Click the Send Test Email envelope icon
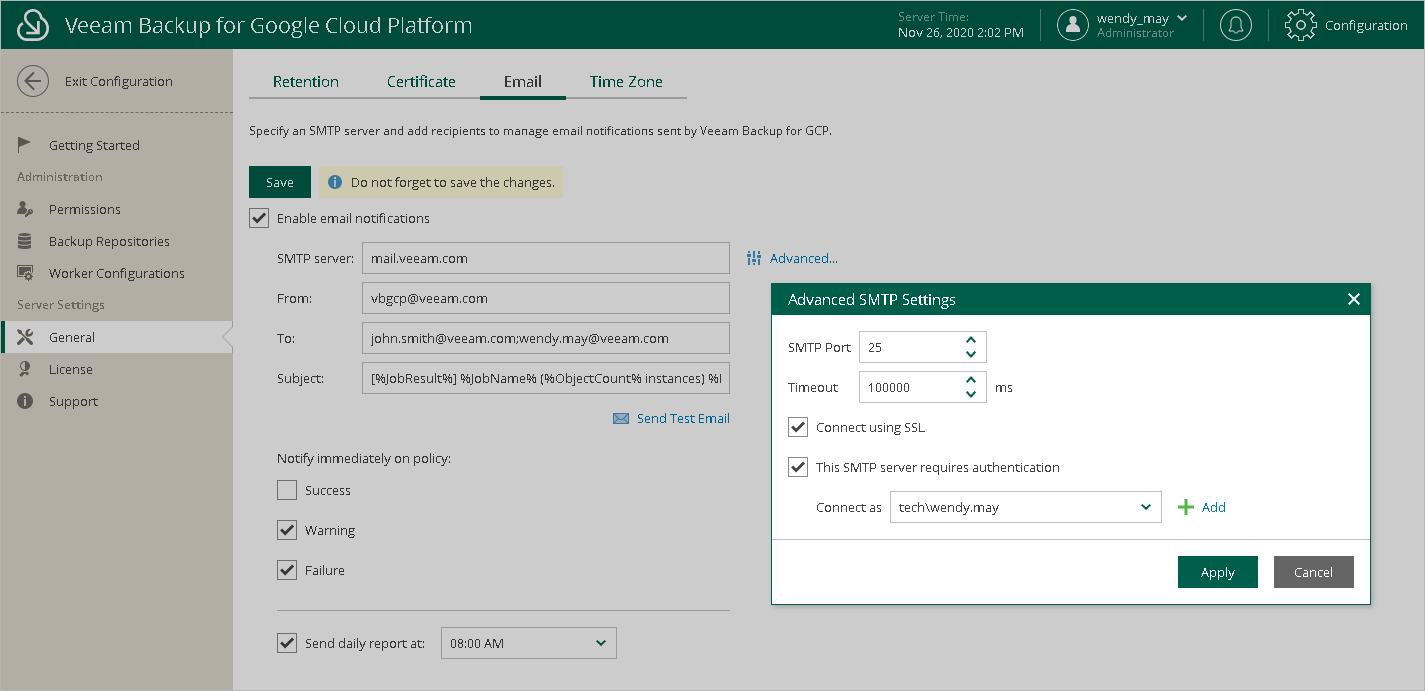The height and width of the screenshot is (691, 1425). tap(621, 419)
